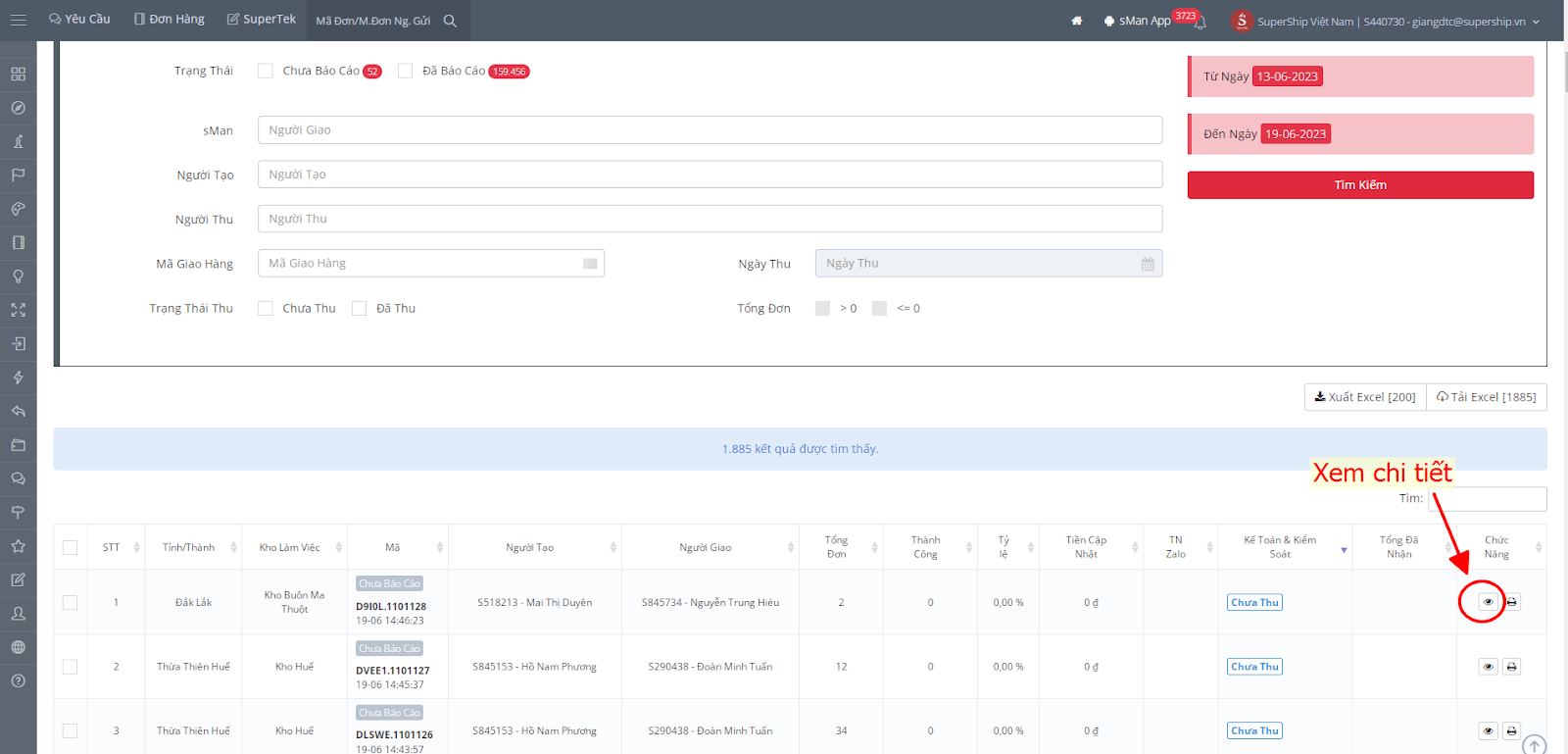Tick the Đã Thu checkbox

click(x=359, y=308)
